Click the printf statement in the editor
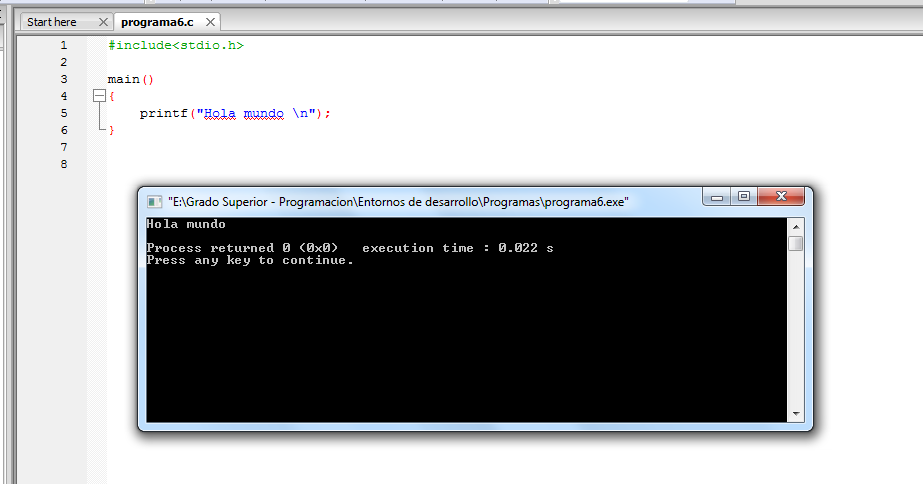The width and height of the screenshot is (923, 484). point(234,113)
